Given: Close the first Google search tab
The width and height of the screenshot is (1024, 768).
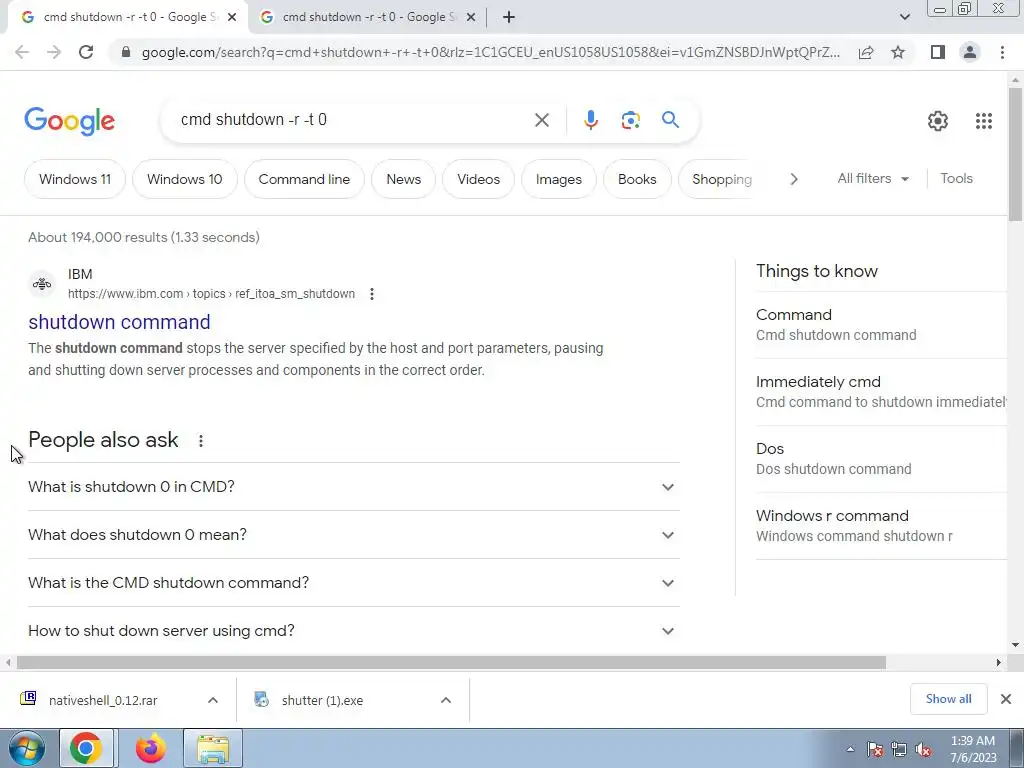Looking at the screenshot, I should (232, 18).
